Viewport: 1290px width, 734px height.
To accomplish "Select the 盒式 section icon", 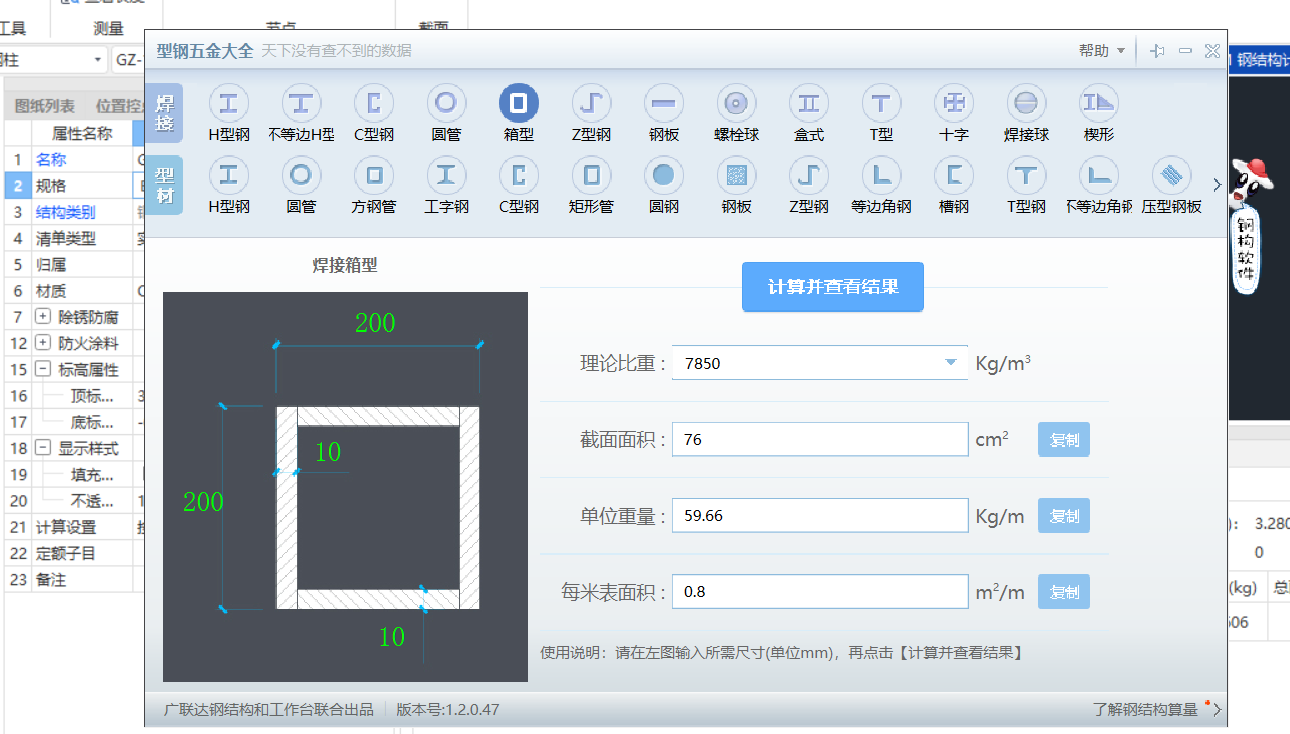I will coord(809,102).
